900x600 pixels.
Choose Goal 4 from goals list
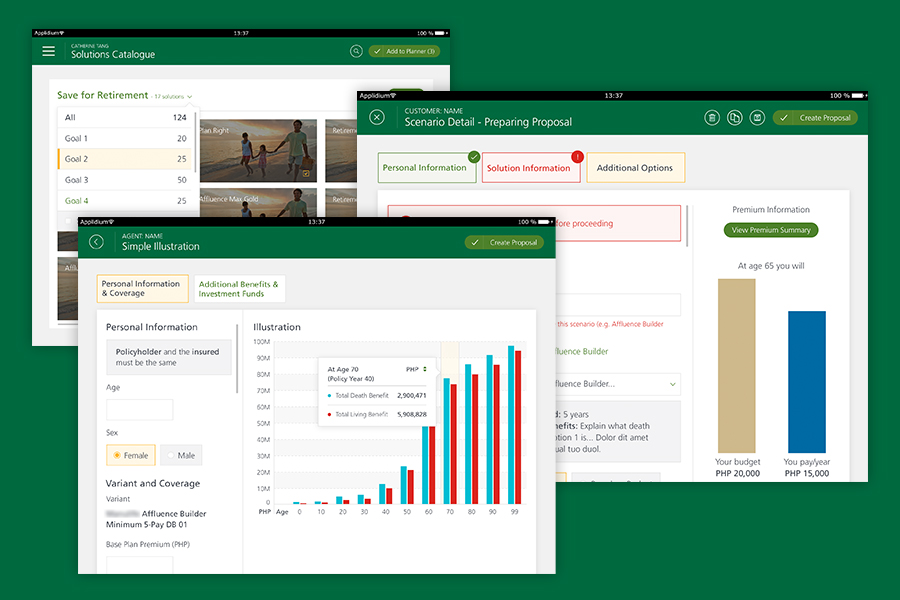pyautogui.click(x=125, y=200)
